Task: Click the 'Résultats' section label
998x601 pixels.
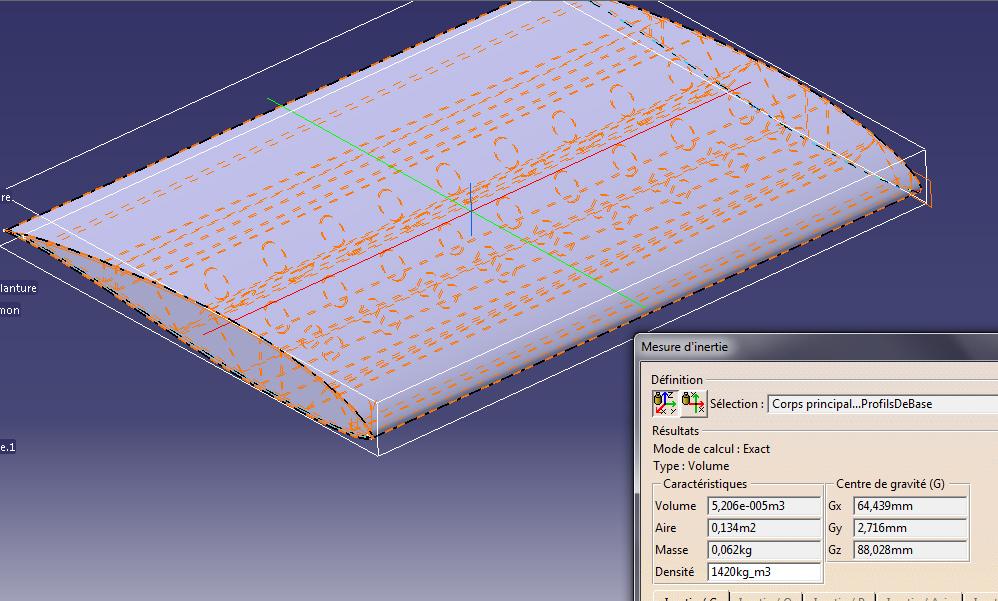Action: click(x=675, y=431)
